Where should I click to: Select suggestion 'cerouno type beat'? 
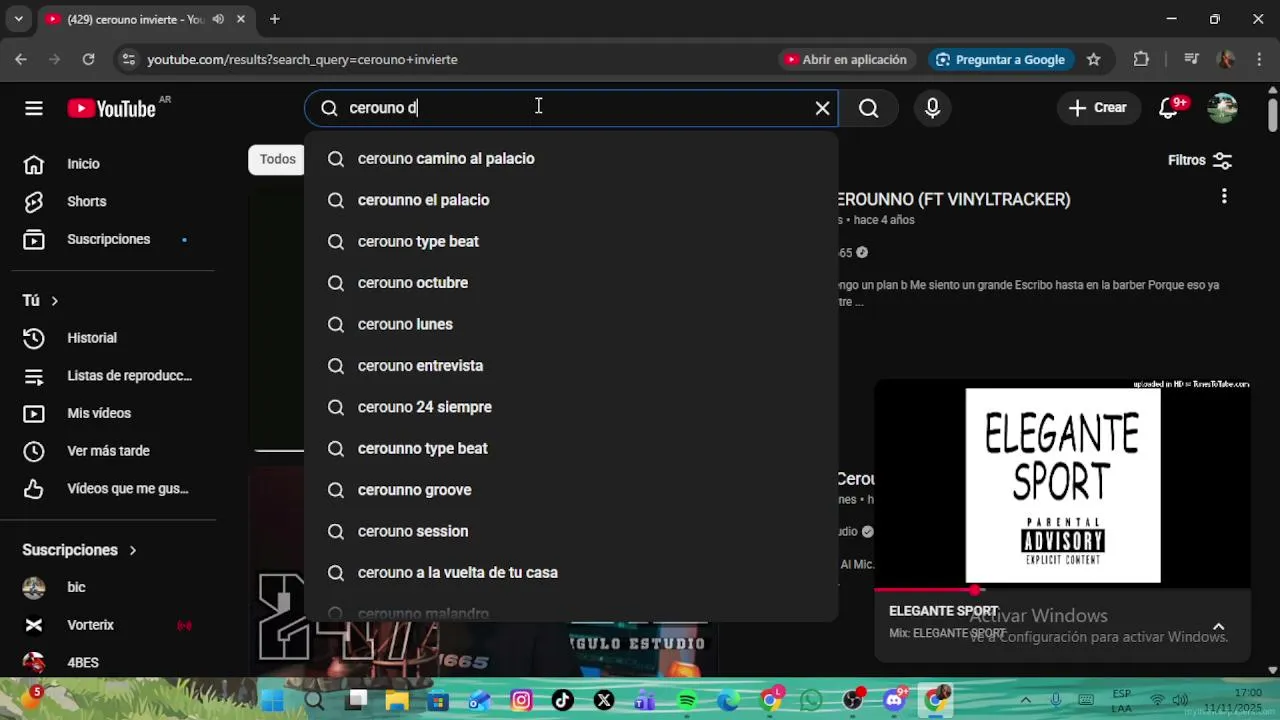pos(571,242)
